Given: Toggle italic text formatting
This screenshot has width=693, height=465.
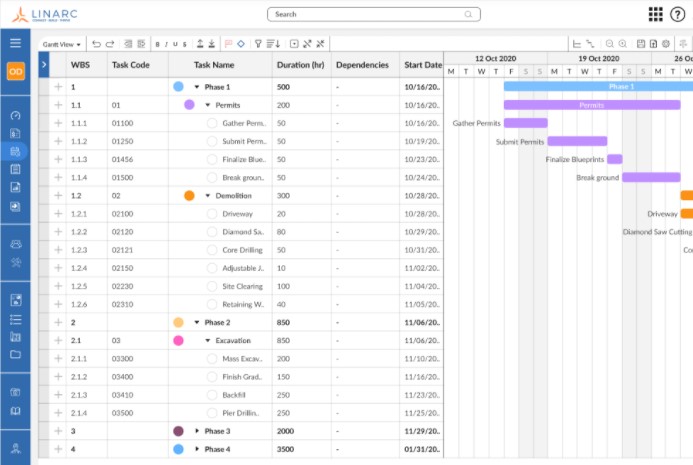Looking at the screenshot, I should tap(166, 44).
